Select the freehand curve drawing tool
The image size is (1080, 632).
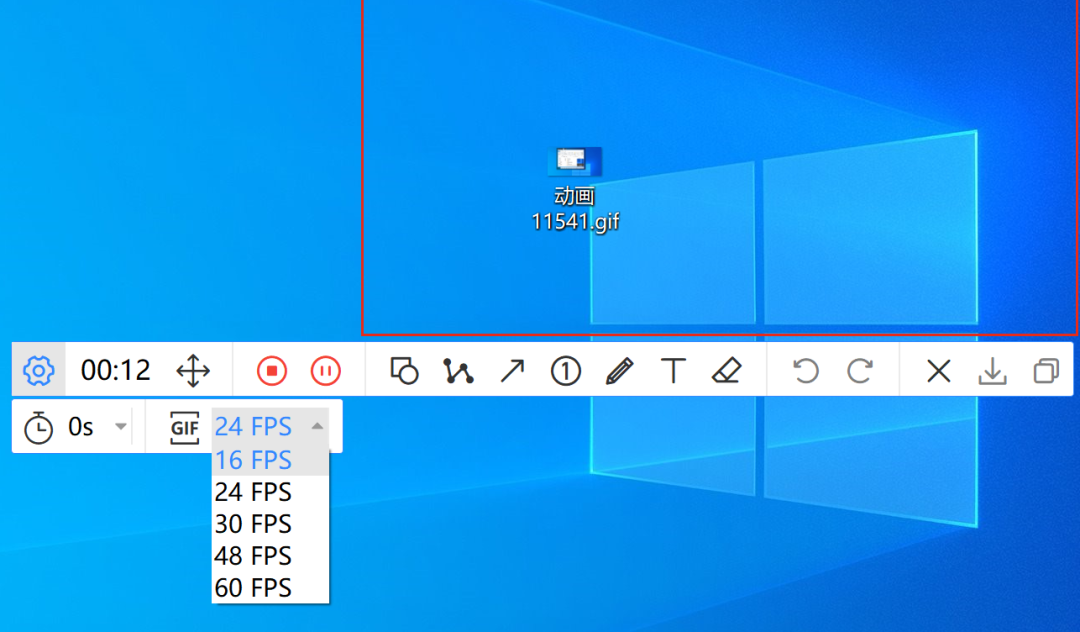coord(457,370)
